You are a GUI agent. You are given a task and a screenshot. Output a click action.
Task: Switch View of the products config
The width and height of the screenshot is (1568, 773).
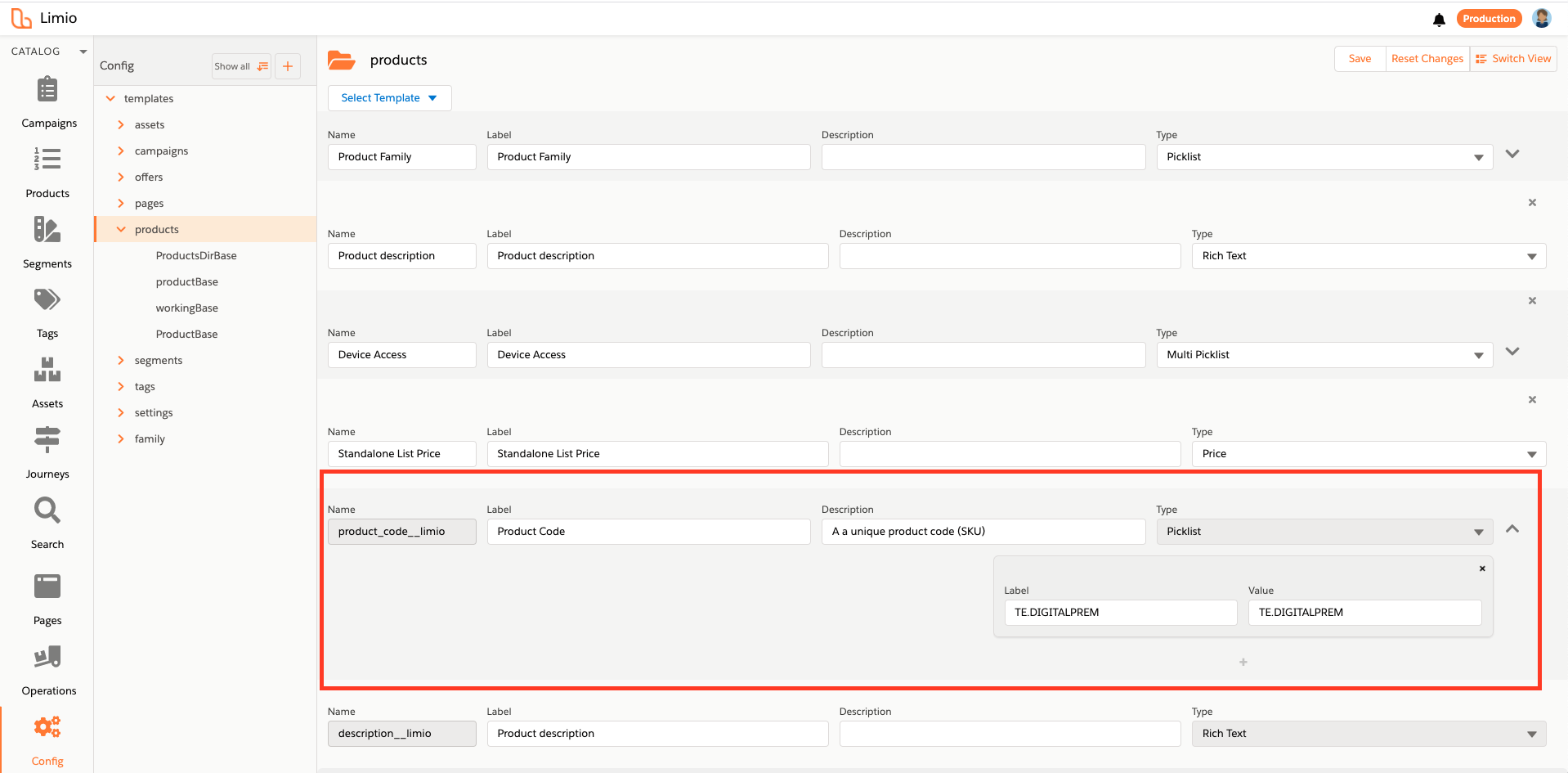point(1513,59)
